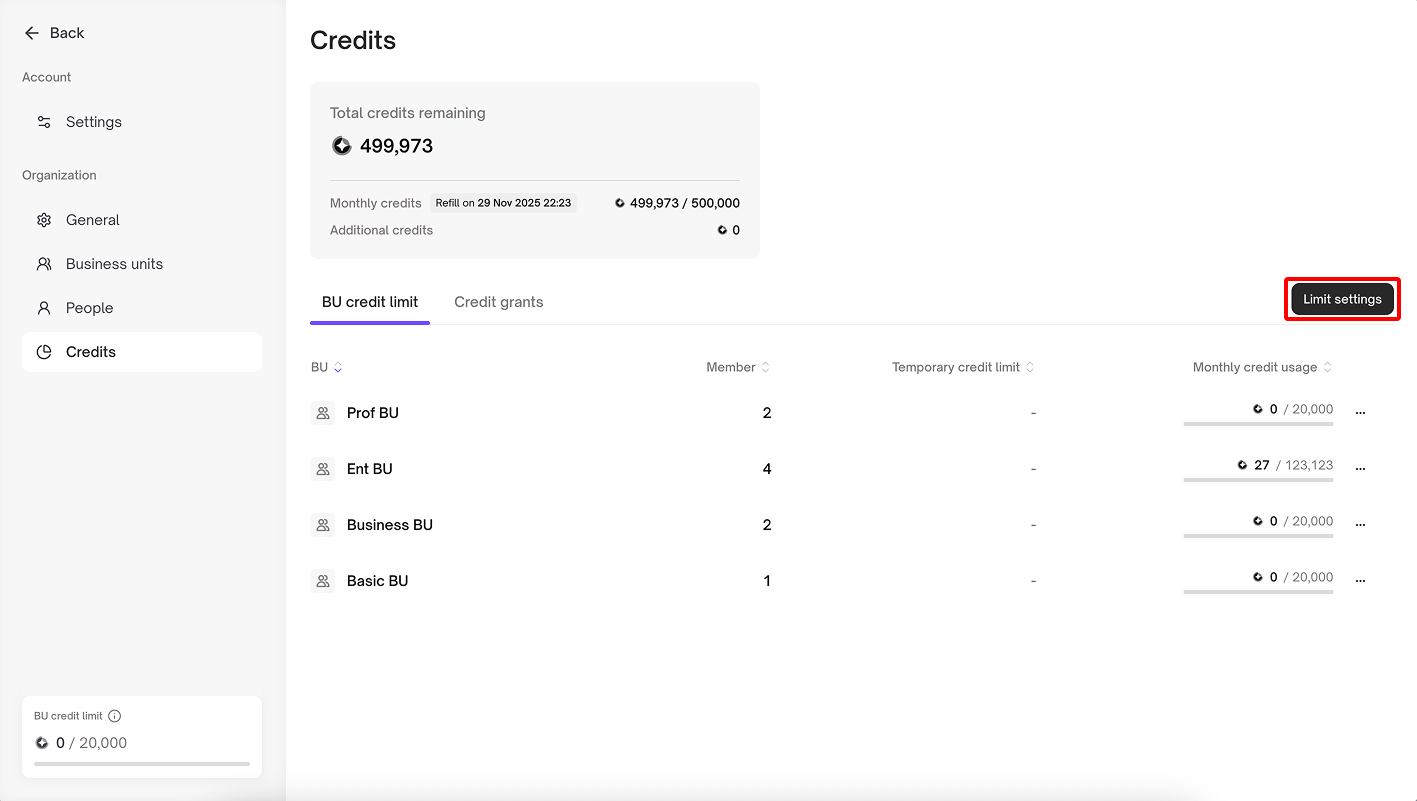Click the BU credit limit info icon
Viewport: 1417px width, 801px height.
point(115,716)
